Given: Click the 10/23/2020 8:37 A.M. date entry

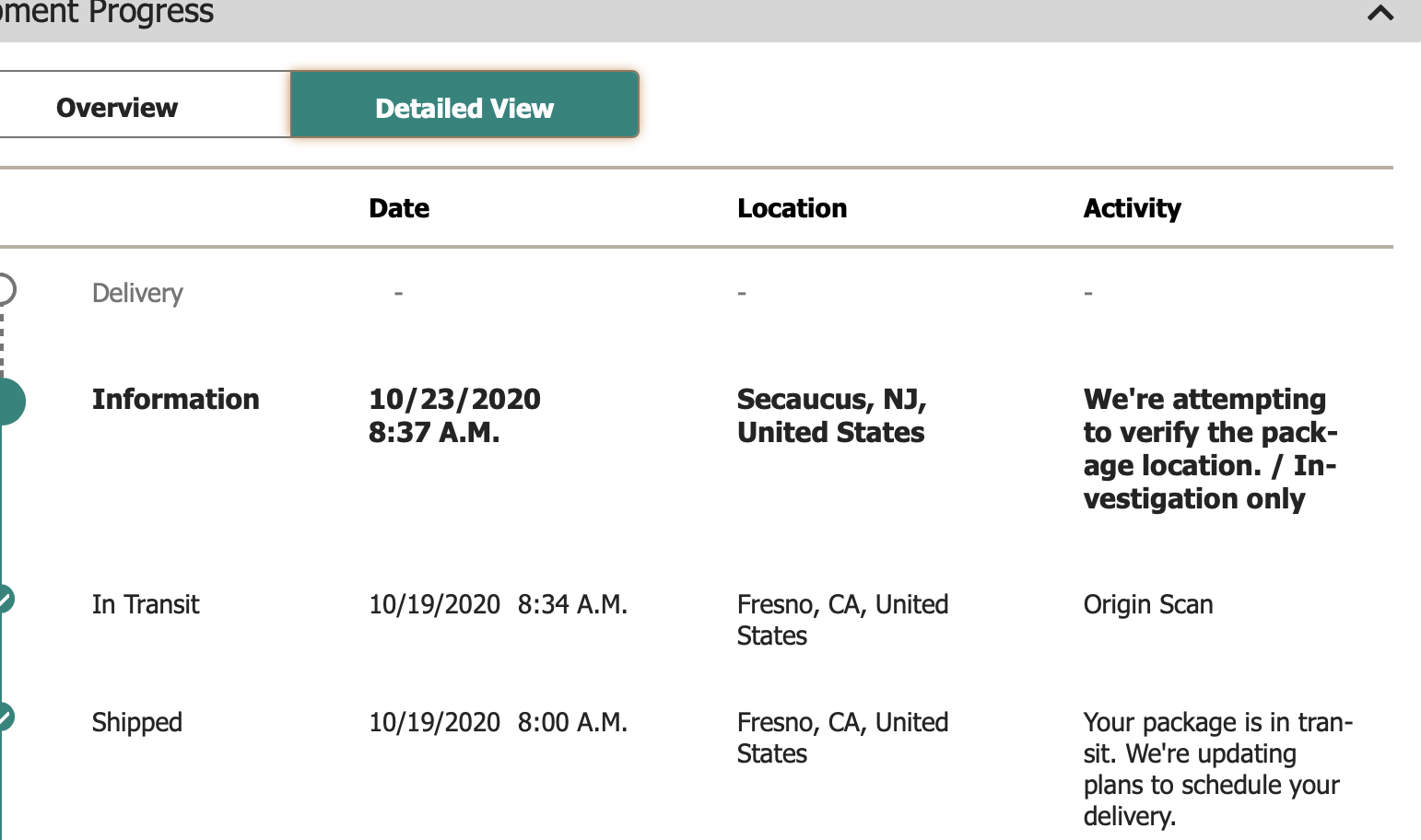Looking at the screenshot, I should point(454,415).
